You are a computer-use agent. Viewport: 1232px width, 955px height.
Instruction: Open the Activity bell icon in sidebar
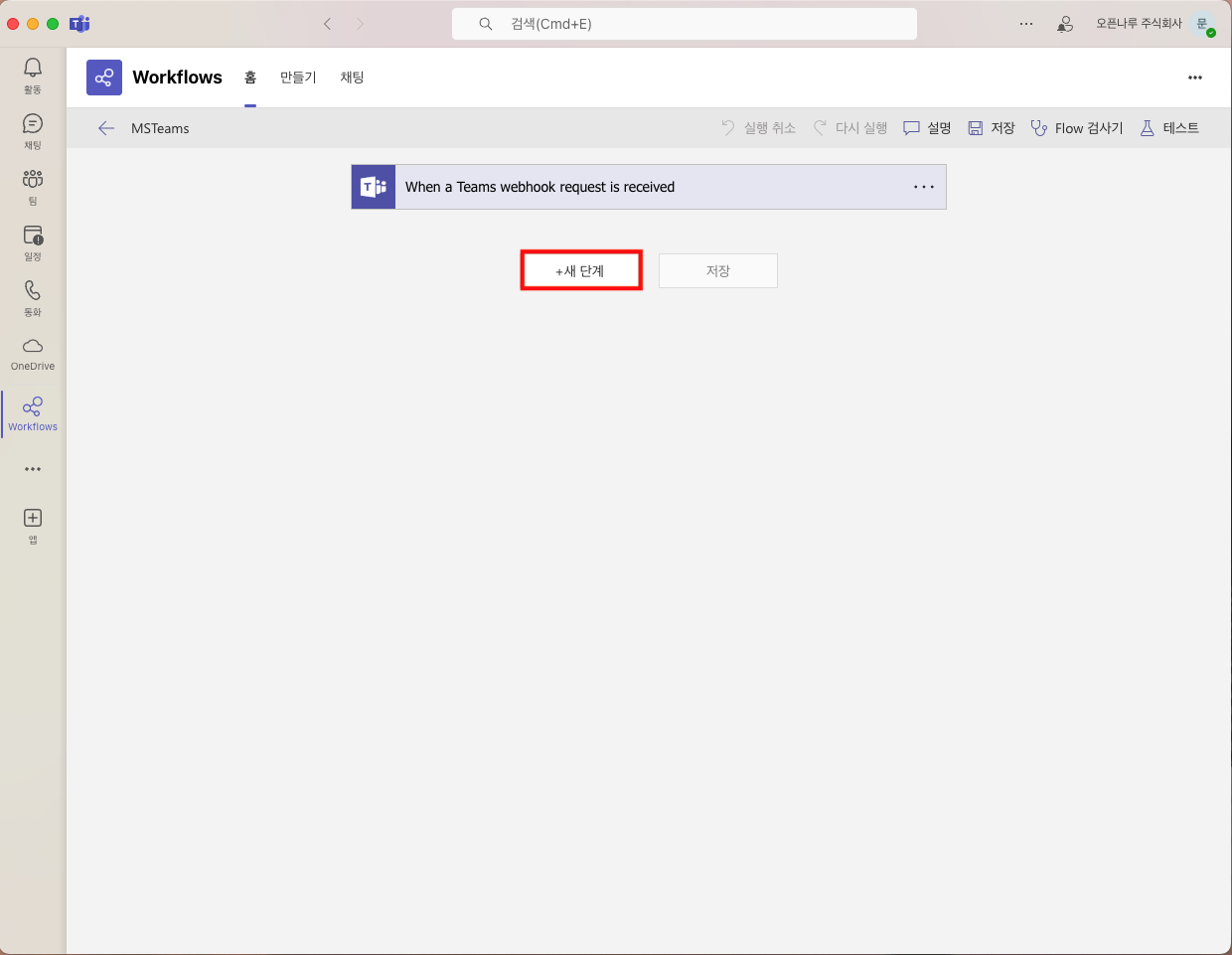click(x=33, y=69)
